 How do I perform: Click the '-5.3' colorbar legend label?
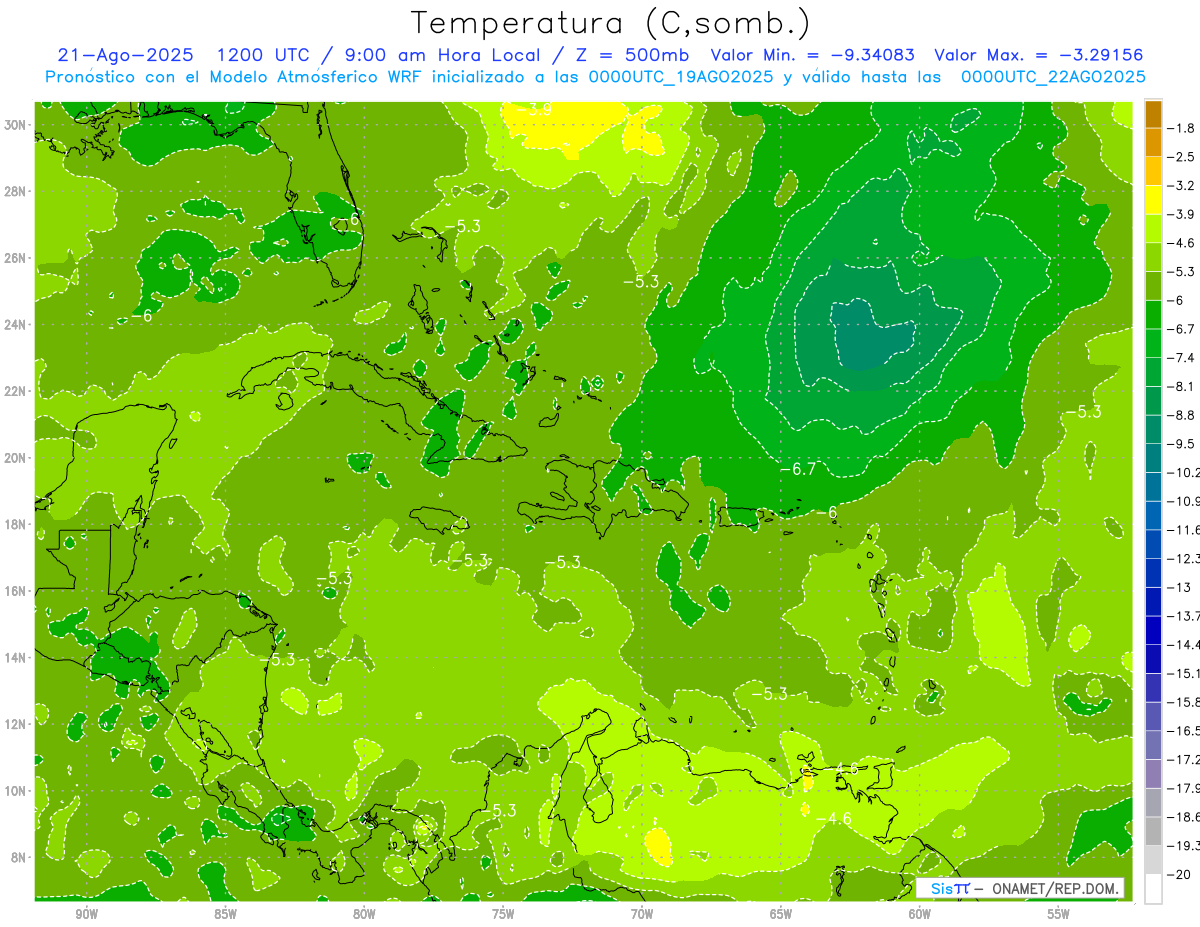pyautogui.click(x=1181, y=271)
